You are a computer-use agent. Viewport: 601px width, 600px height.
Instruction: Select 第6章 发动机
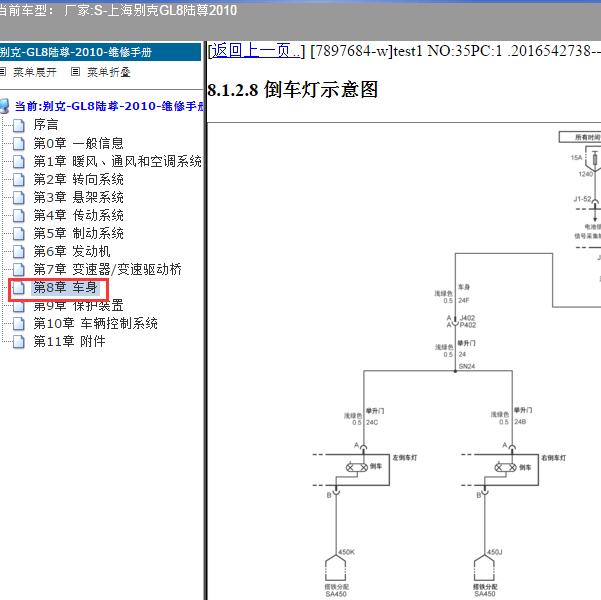point(72,251)
